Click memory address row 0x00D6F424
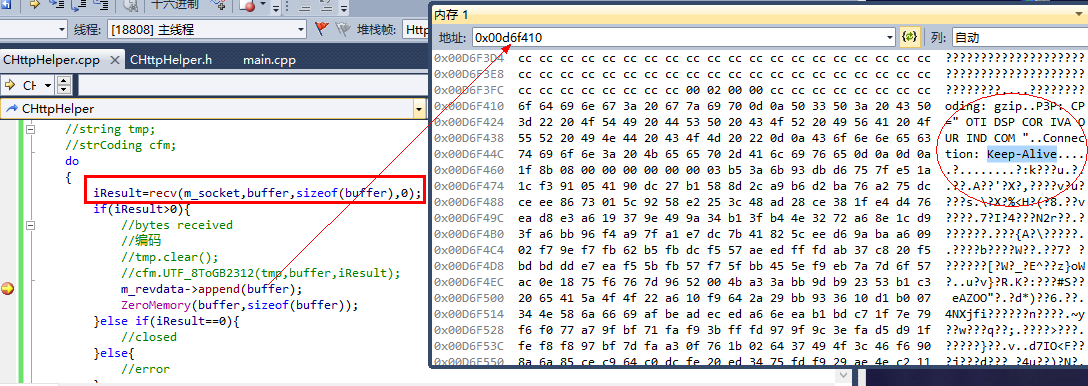Image resolution: width=1088 pixels, height=386 pixels. [x=469, y=122]
